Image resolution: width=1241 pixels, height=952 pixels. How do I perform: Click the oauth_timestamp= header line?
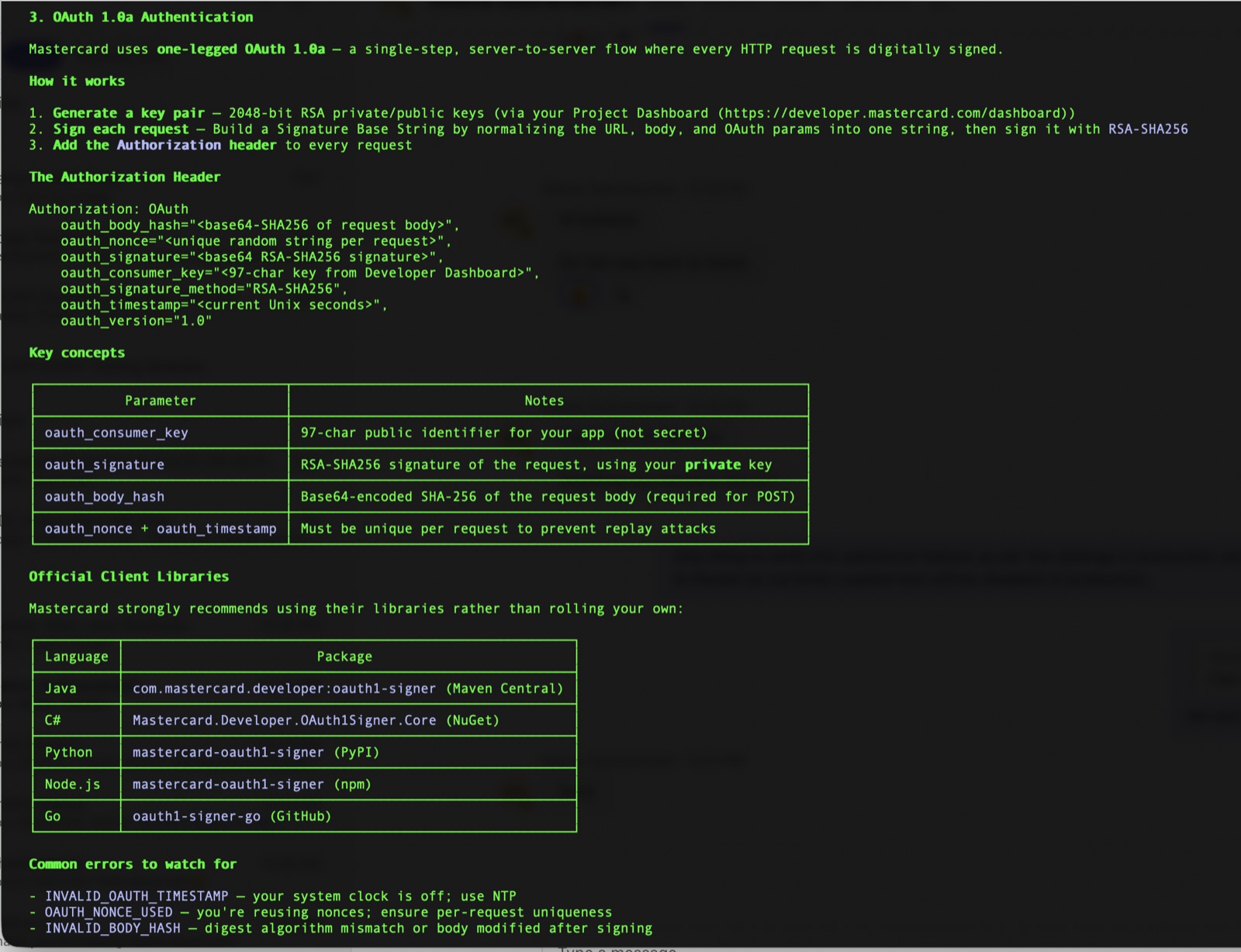pos(224,305)
